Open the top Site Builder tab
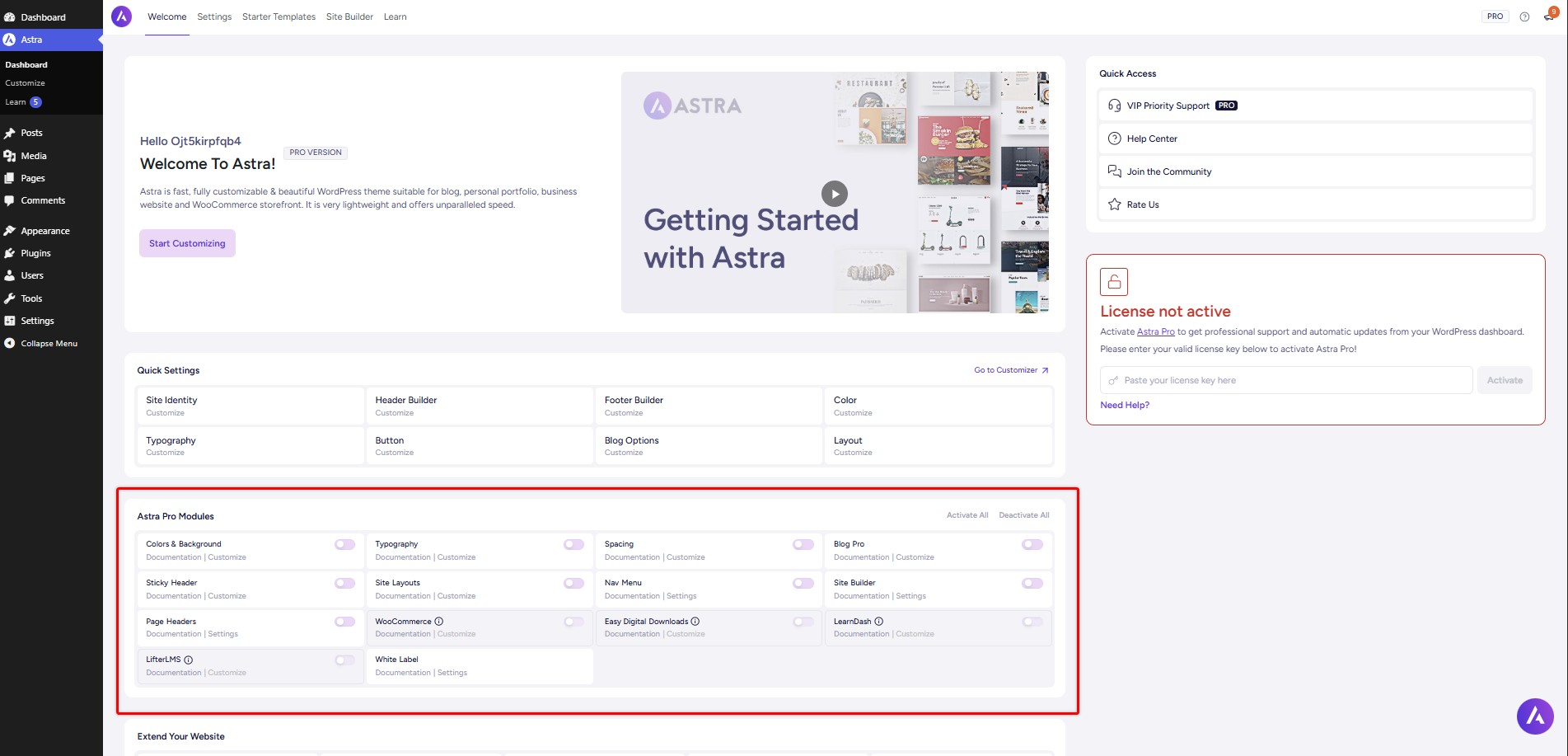This screenshot has width=1568, height=756. click(349, 16)
